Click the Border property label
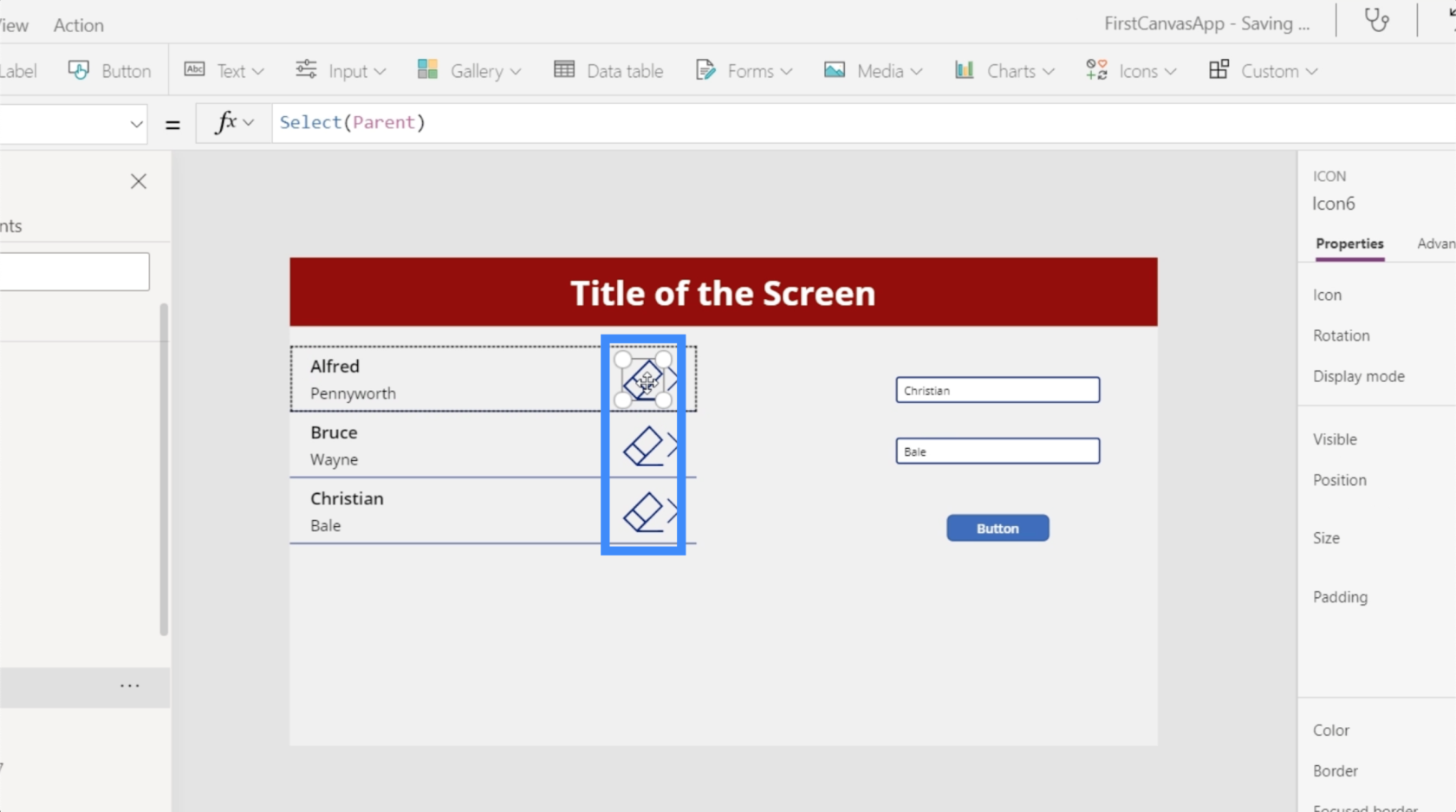The height and width of the screenshot is (812, 1456). [1335, 771]
